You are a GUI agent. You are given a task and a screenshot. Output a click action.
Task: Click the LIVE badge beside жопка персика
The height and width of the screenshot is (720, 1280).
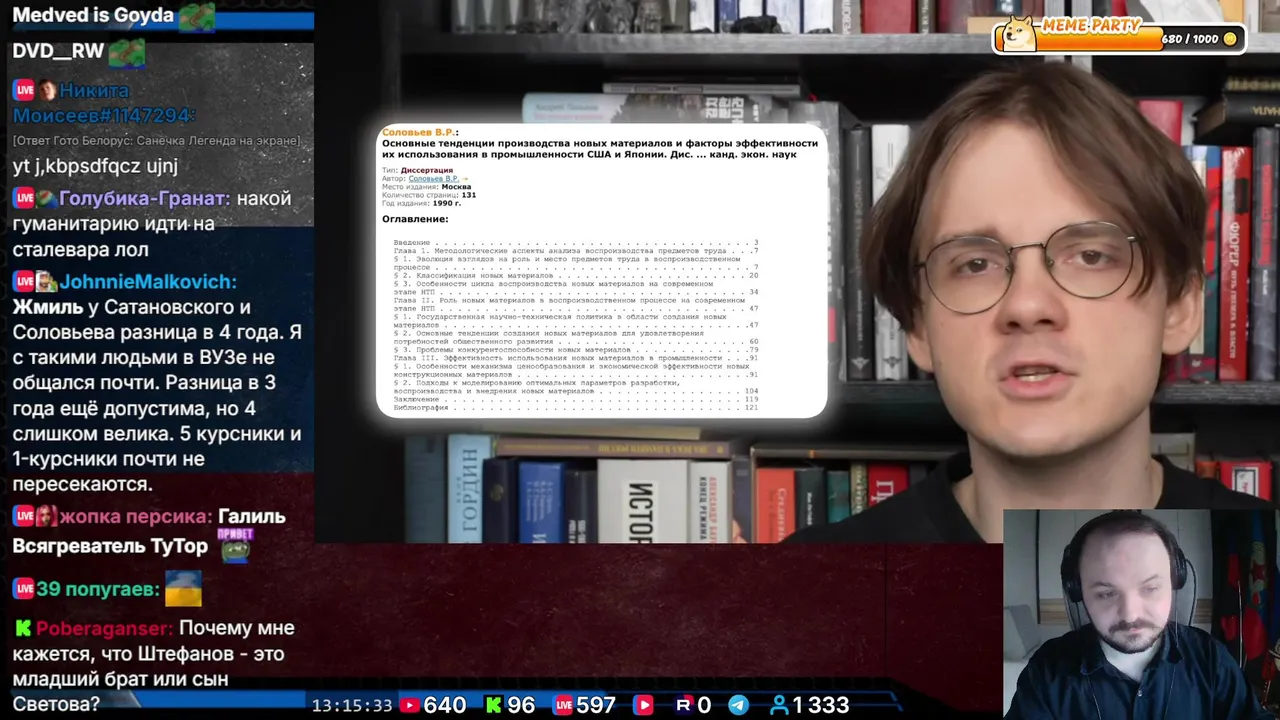point(24,516)
